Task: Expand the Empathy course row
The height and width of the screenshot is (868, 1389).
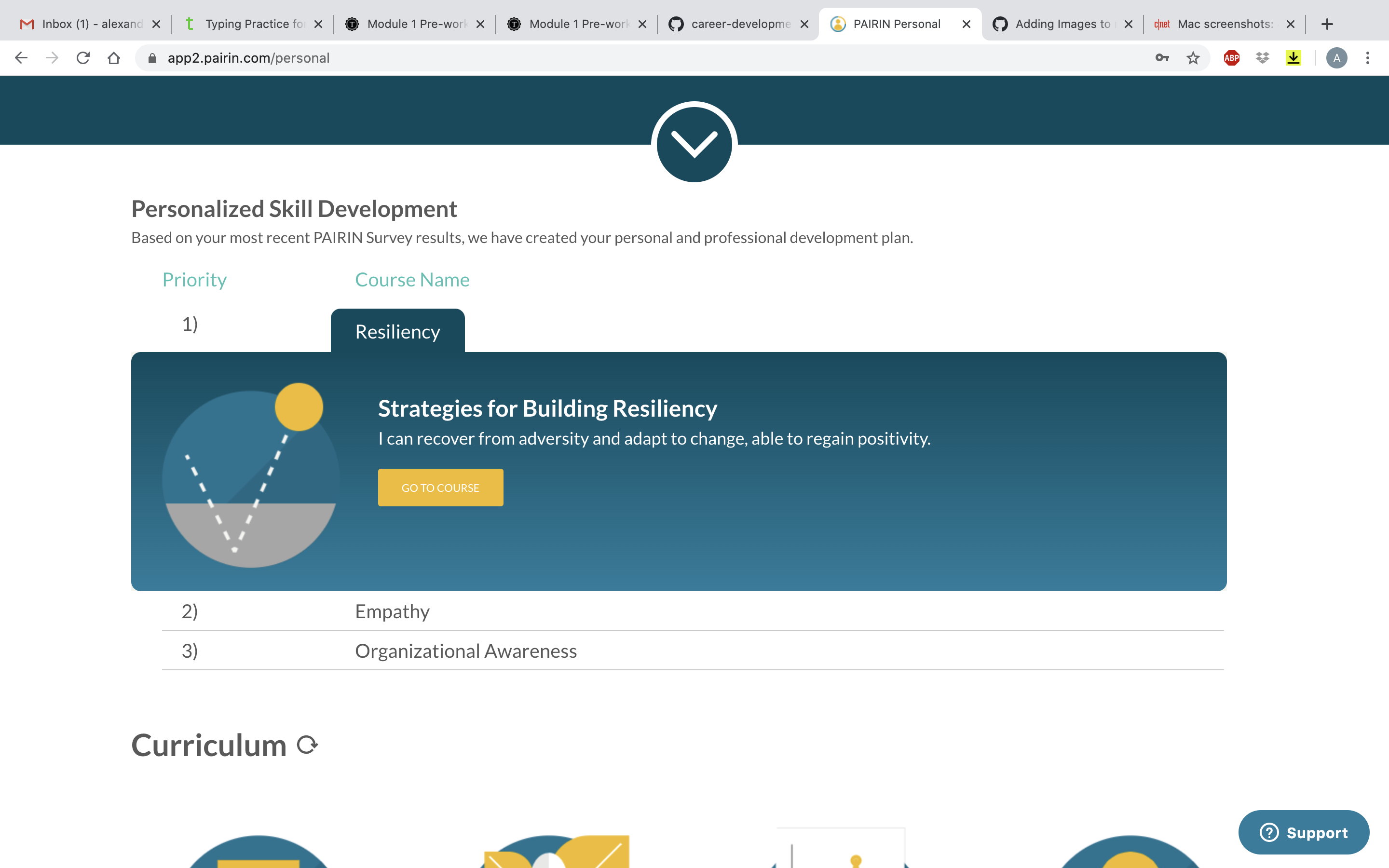Action: click(x=393, y=611)
